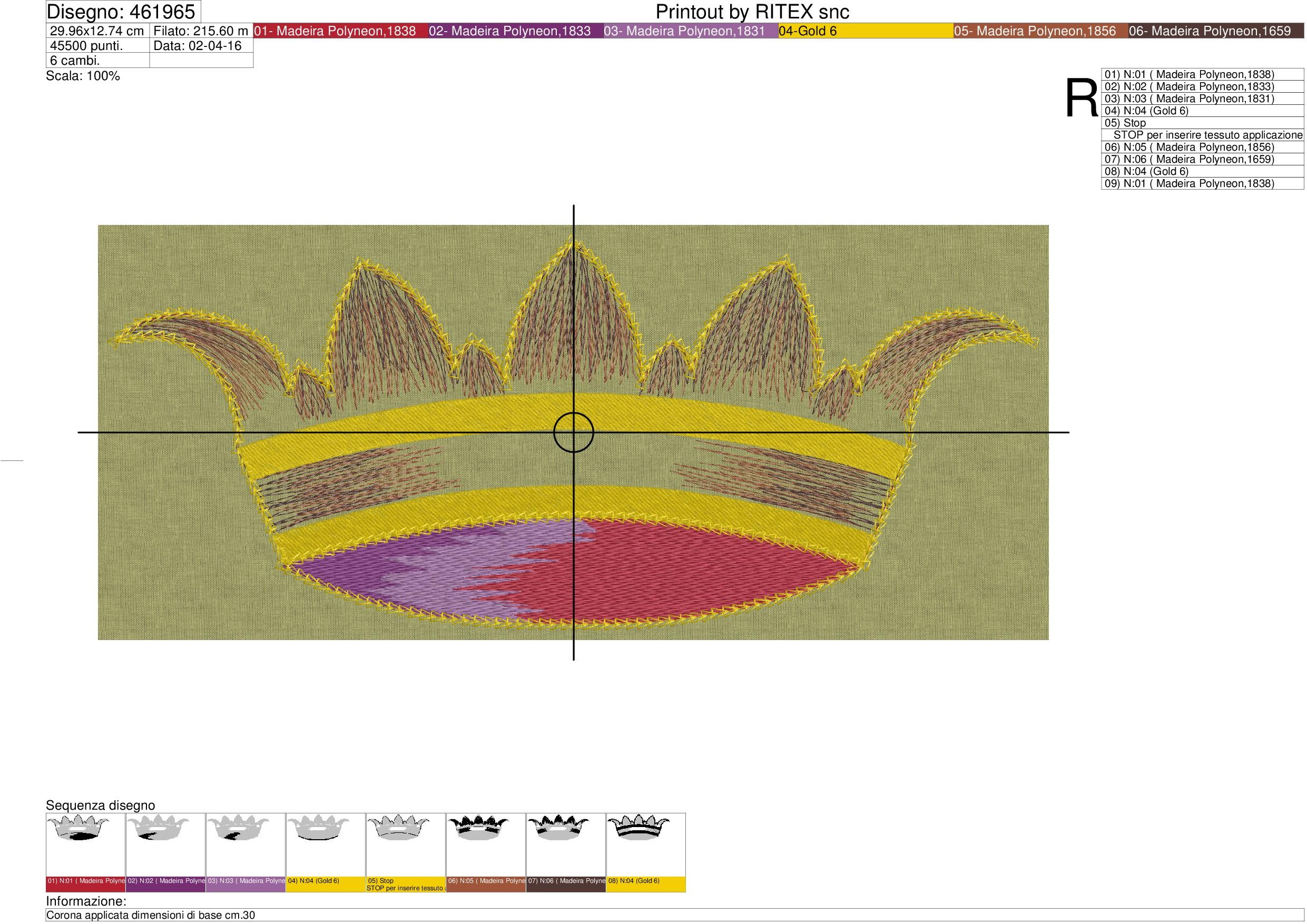Click list row 01) N:01 ( Madeira Polyneon,1838)
The width and height of the screenshot is (1307, 924).
[1203, 75]
